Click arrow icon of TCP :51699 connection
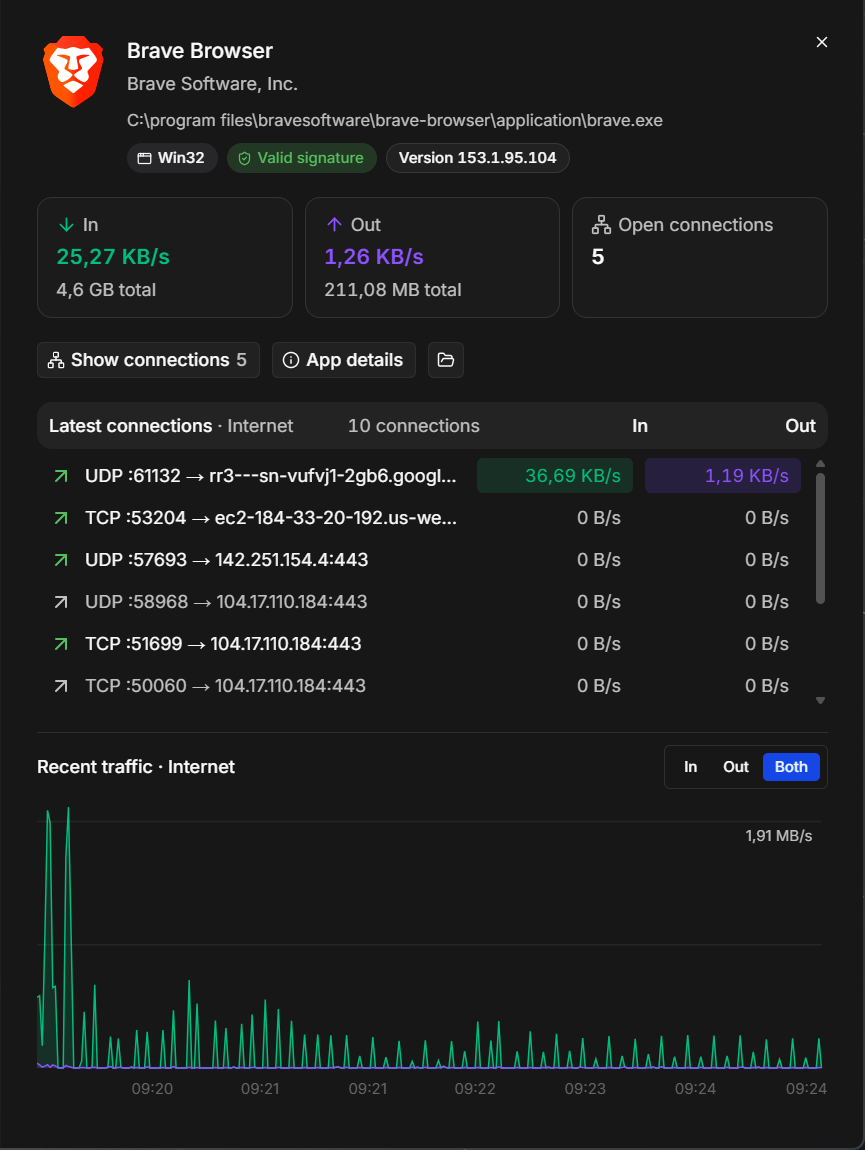 click(61, 644)
